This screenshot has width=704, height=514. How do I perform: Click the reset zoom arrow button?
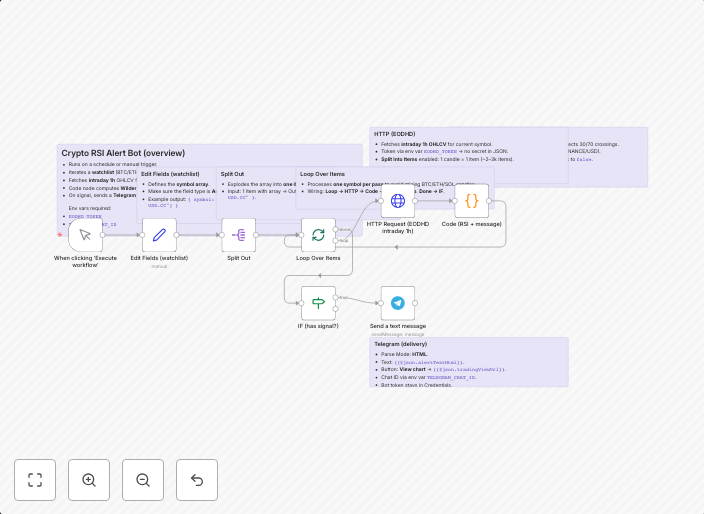click(x=197, y=480)
